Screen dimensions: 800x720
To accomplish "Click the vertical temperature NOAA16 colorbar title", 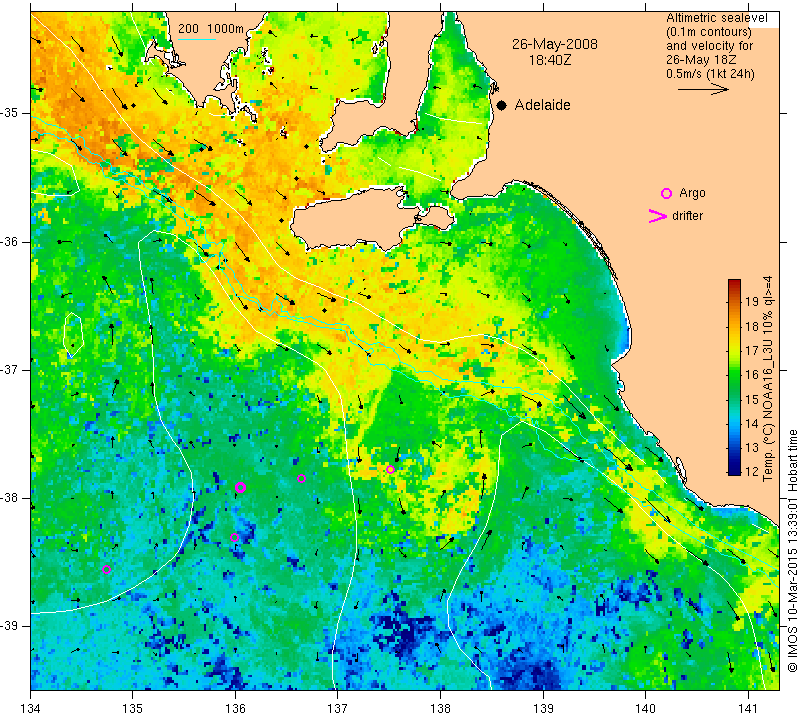I will click(768, 379).
